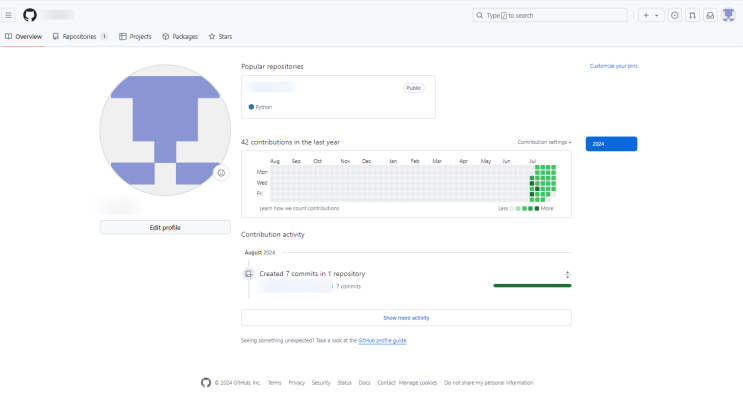The image size is (743, 417).
Task: Click the GitHub Octocat logo in header
Action: tap(30, 15)
